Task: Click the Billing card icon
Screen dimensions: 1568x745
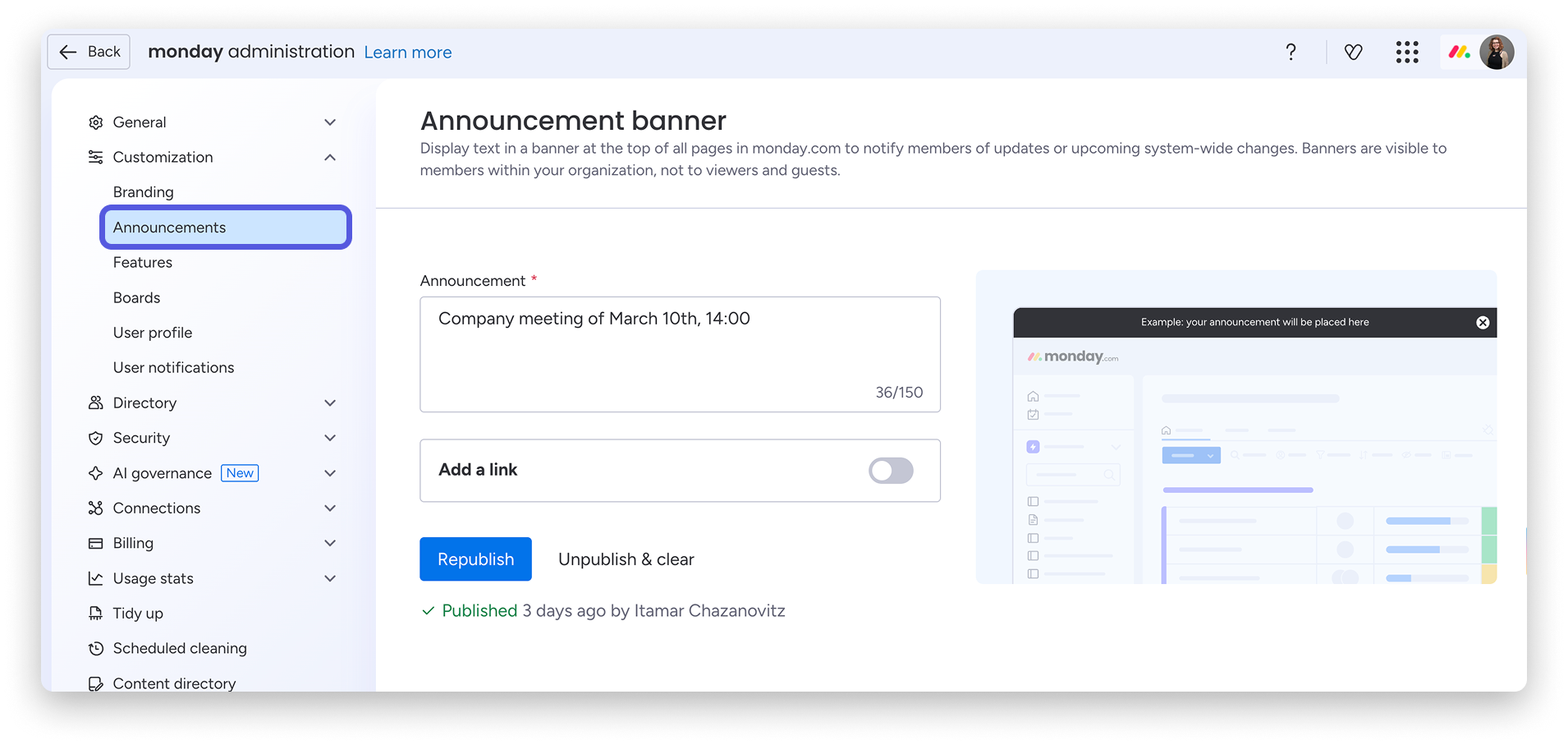Action: [x=96, y=543]
